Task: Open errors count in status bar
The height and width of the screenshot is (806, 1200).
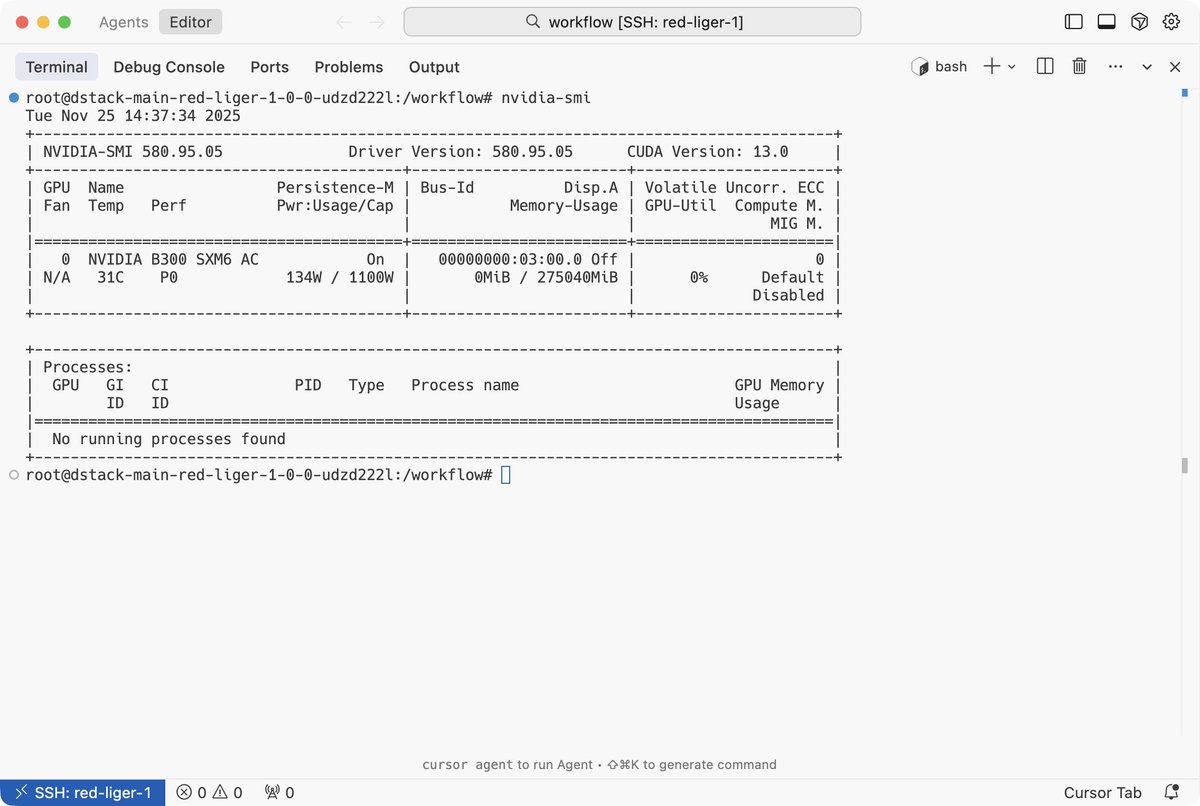Action: click(193, 793)
